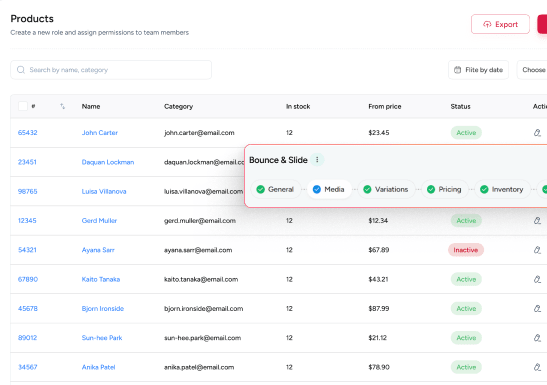Click the price $78.90
This screenshot has width=547, height=385.
click(379, 367)
